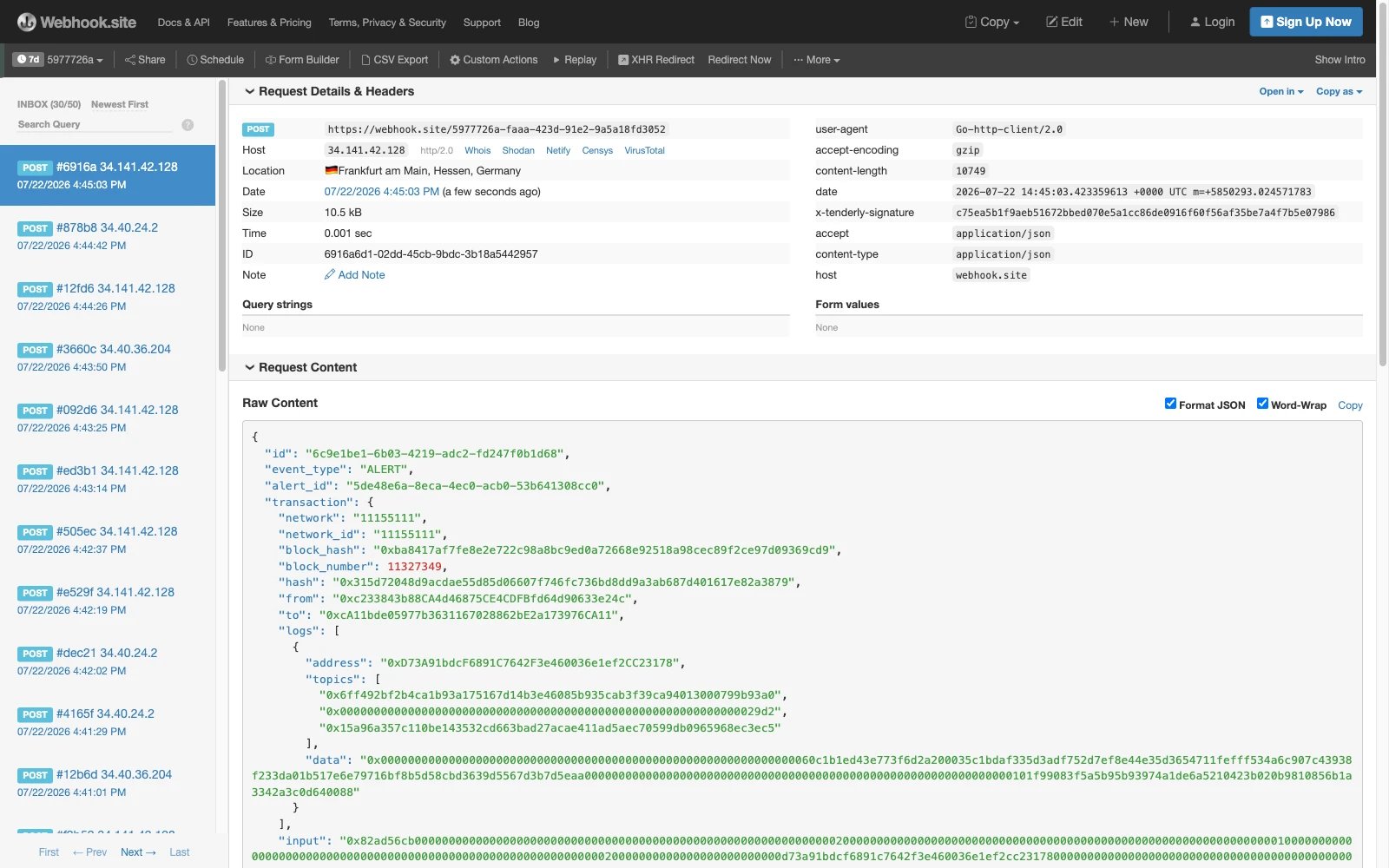The height and width of the screenshot is (868, 1389).
Task: Go to Next page of requests
Action: pyautogui.click(x=138, y=852)
